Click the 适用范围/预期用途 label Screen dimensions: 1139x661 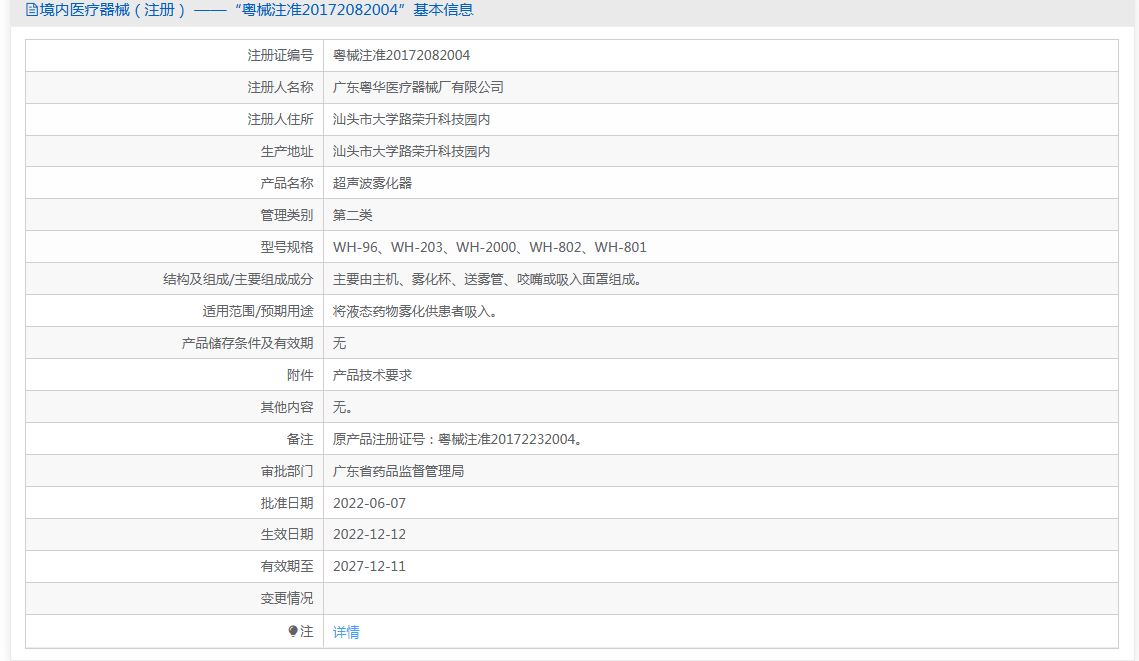click(x=258, y=311)
